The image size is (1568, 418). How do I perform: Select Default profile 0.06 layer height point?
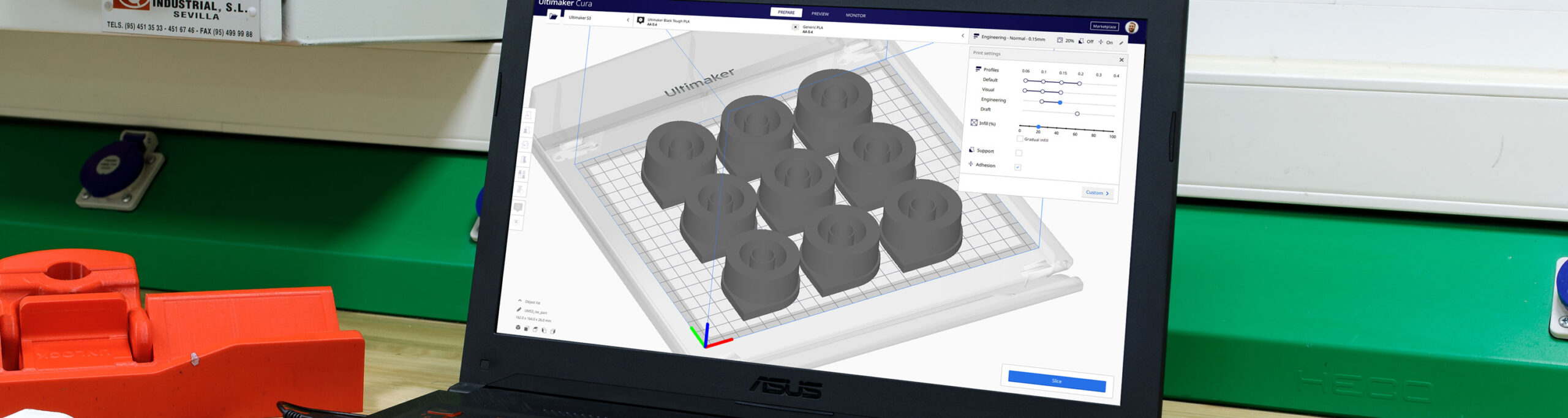pyautogui.click(x=1025, y=80)
